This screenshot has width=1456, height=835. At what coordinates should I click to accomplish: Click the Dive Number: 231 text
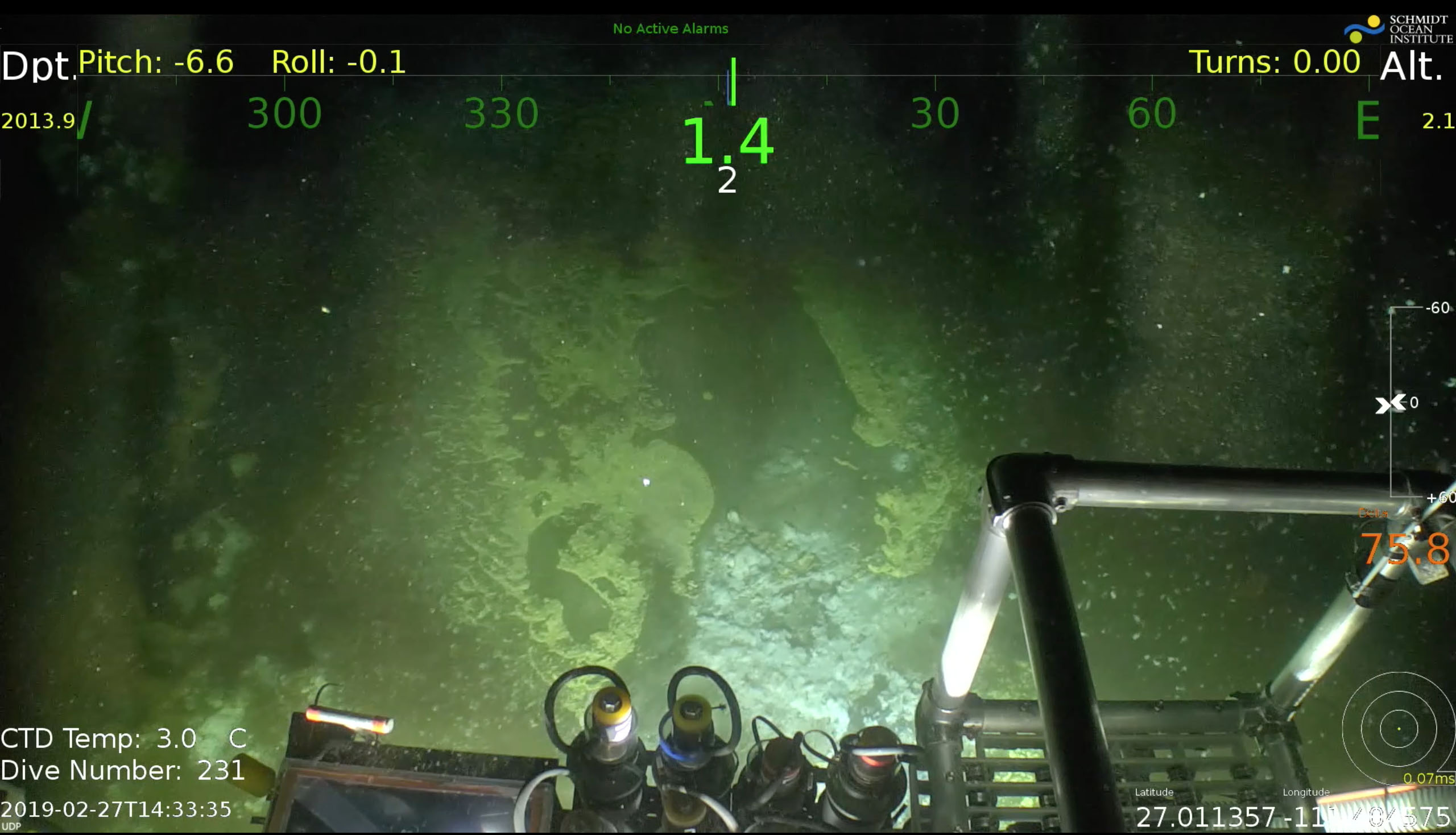point(123,771)
